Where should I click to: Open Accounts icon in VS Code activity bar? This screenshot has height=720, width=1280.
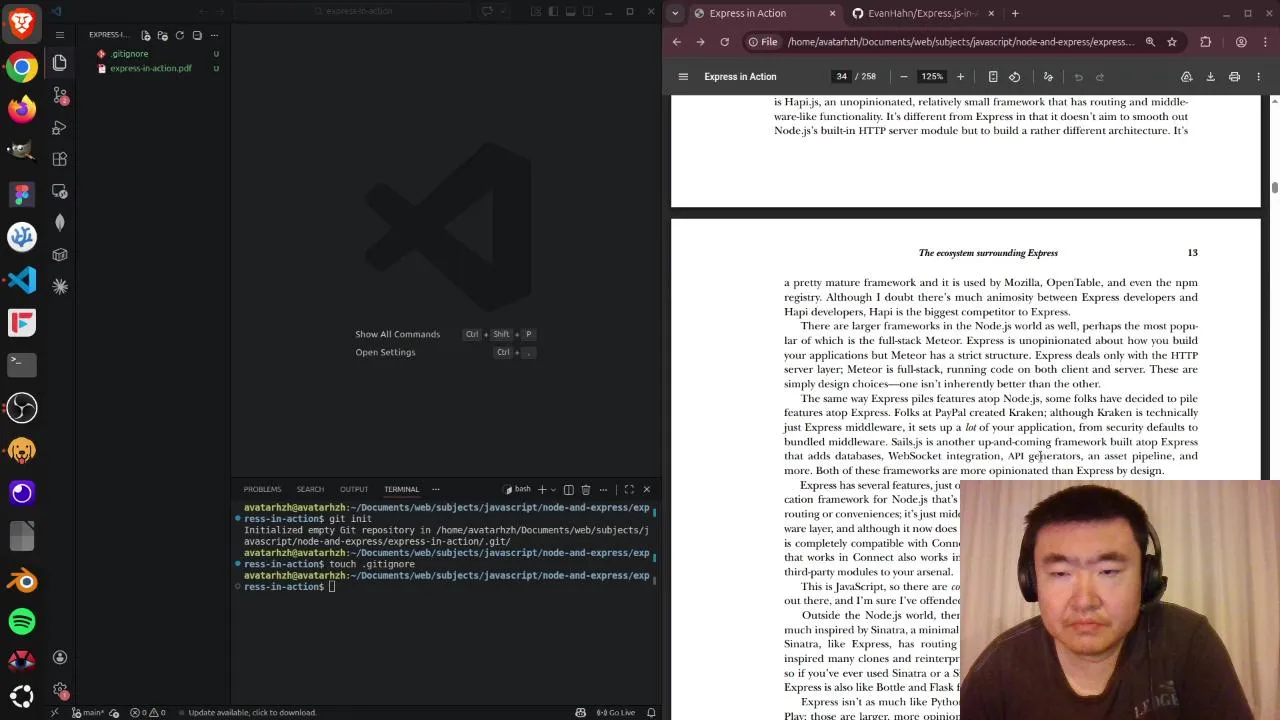coord(60,657)
